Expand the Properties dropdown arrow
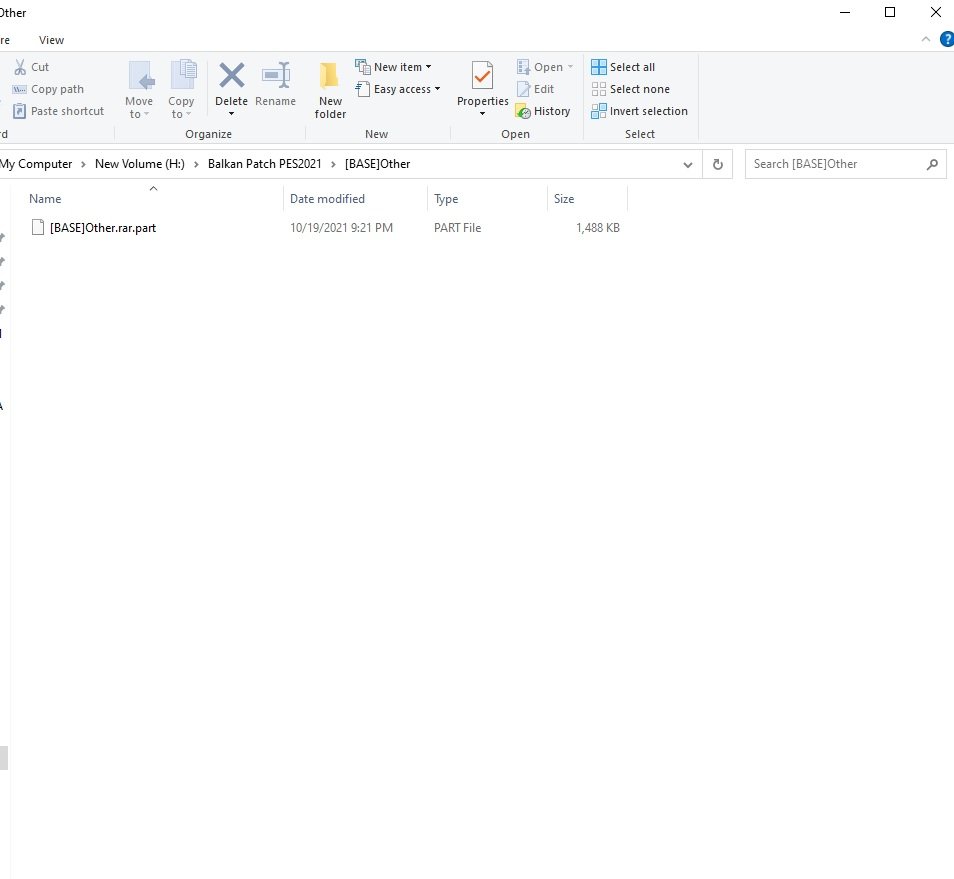This screenshot has width=954, height=879. [482, 114]
